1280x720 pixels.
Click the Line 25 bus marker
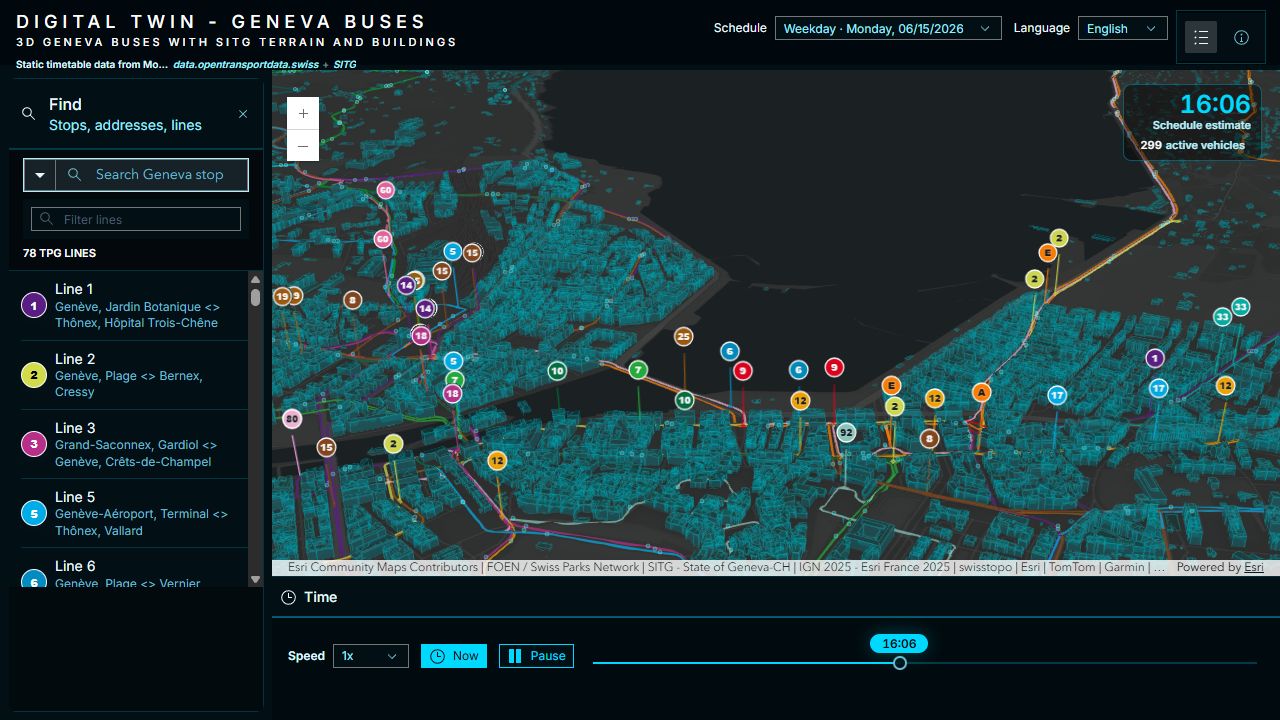[x=683, y=337]
